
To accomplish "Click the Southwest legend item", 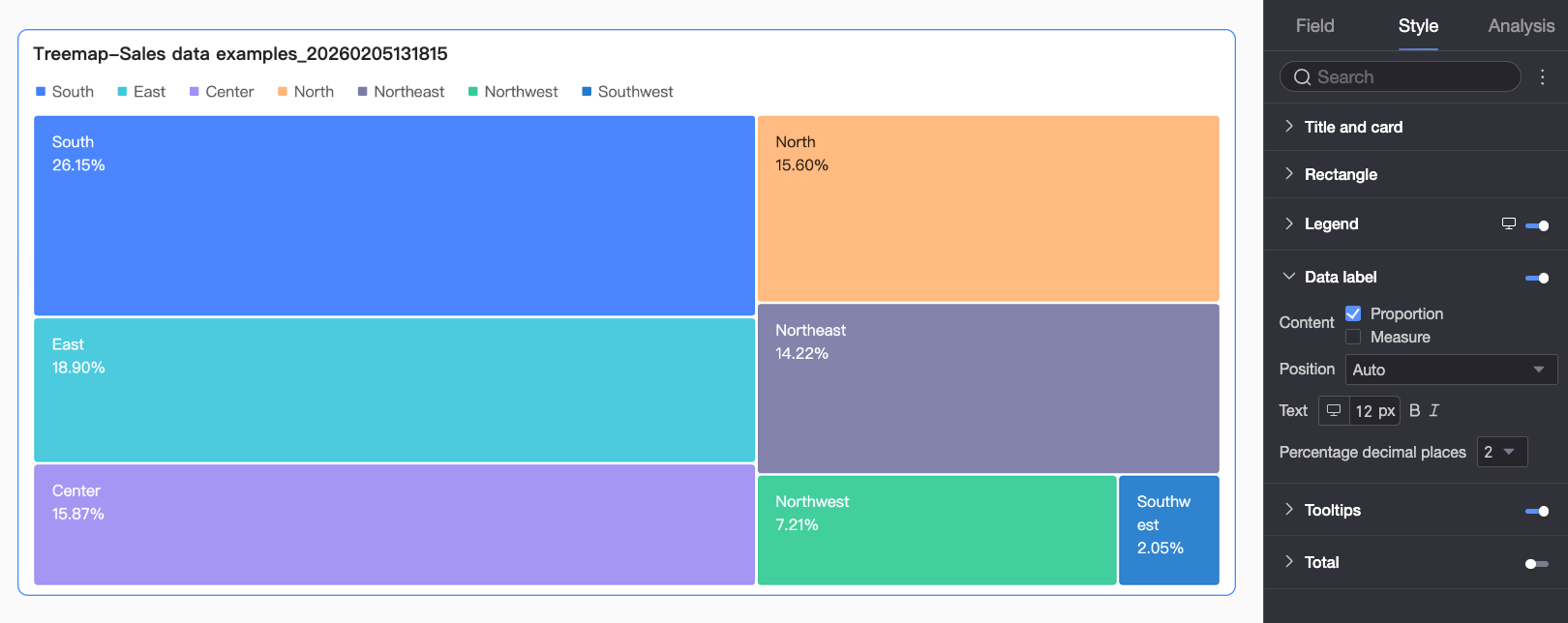I will [x=627, y=92].
